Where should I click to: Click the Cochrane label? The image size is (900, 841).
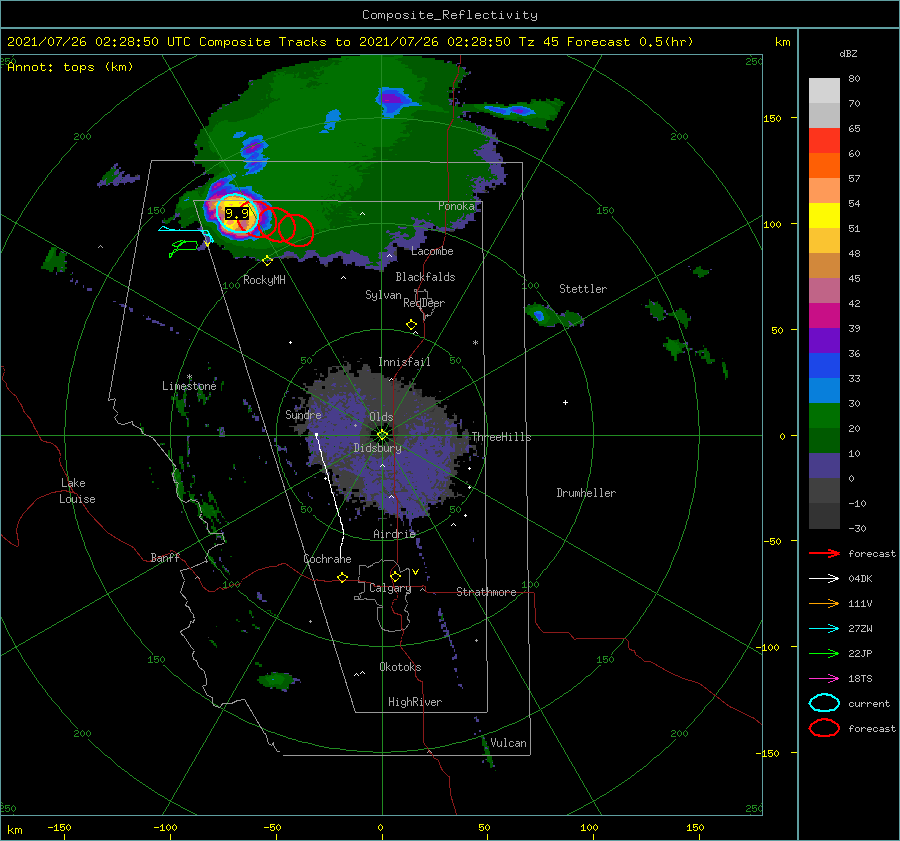327,559
